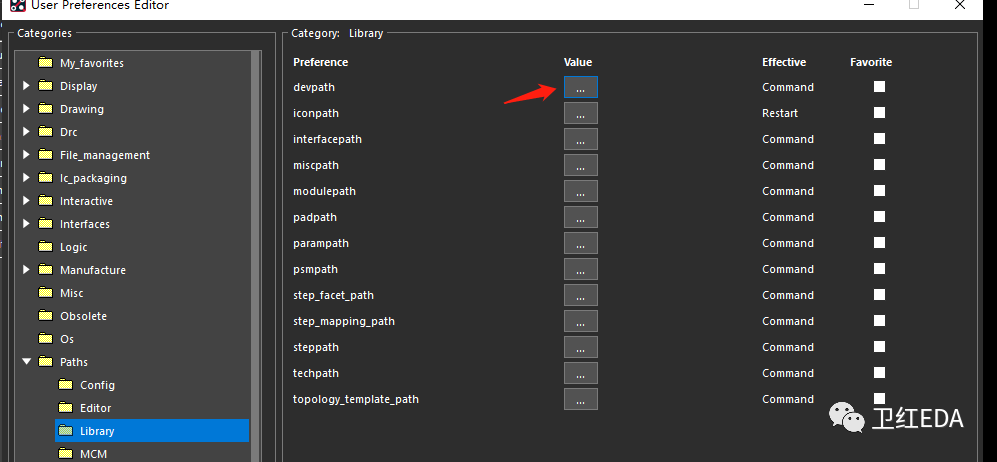Click the Config folder icon
This screenshot has width=997, height=462.
tap(66, 385)
